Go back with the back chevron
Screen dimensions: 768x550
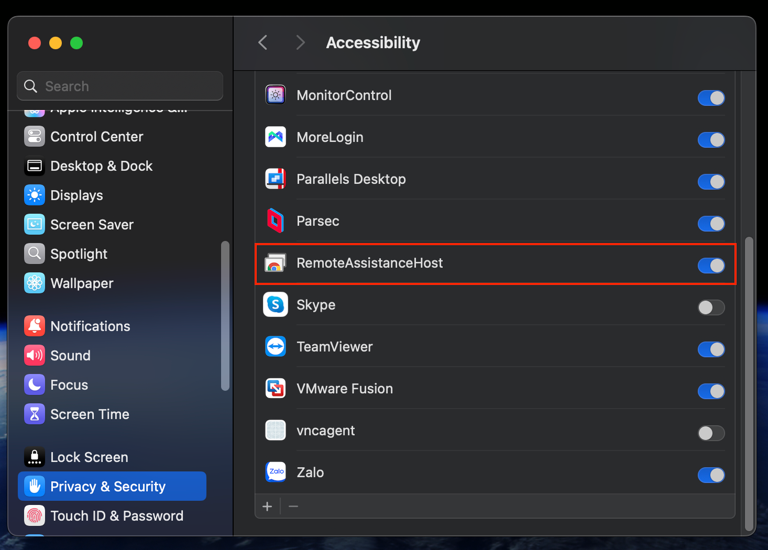coord(263,43)
